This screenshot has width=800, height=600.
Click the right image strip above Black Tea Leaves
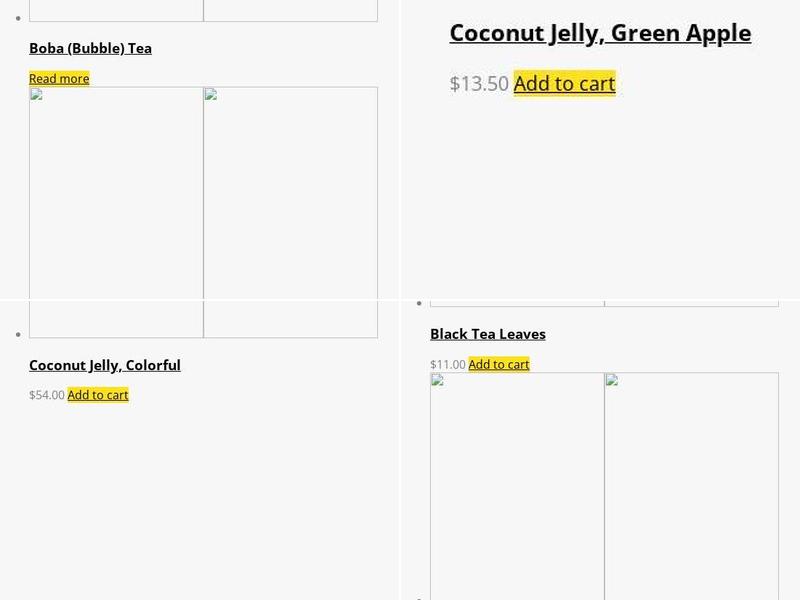coord(691,301)
